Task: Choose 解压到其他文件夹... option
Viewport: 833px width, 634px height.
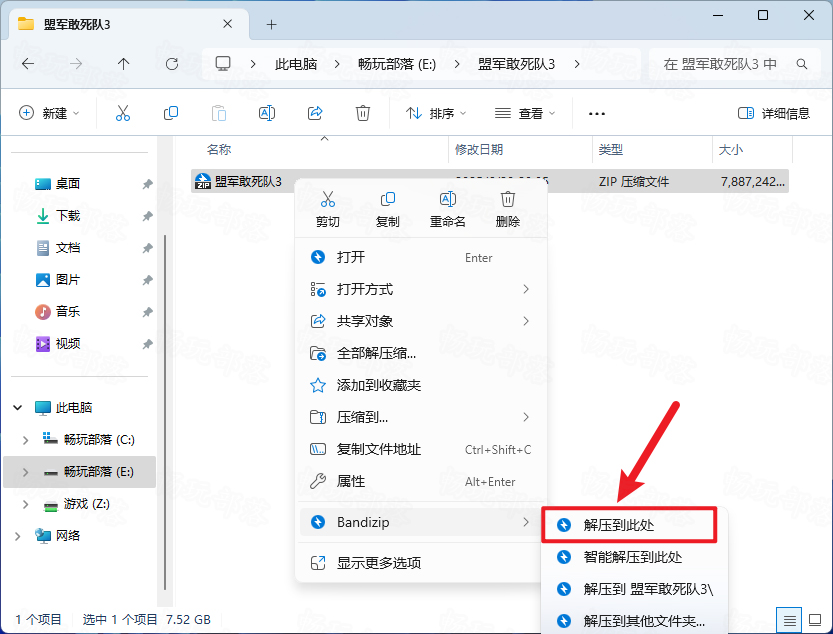Action: [x=634, y=621]
